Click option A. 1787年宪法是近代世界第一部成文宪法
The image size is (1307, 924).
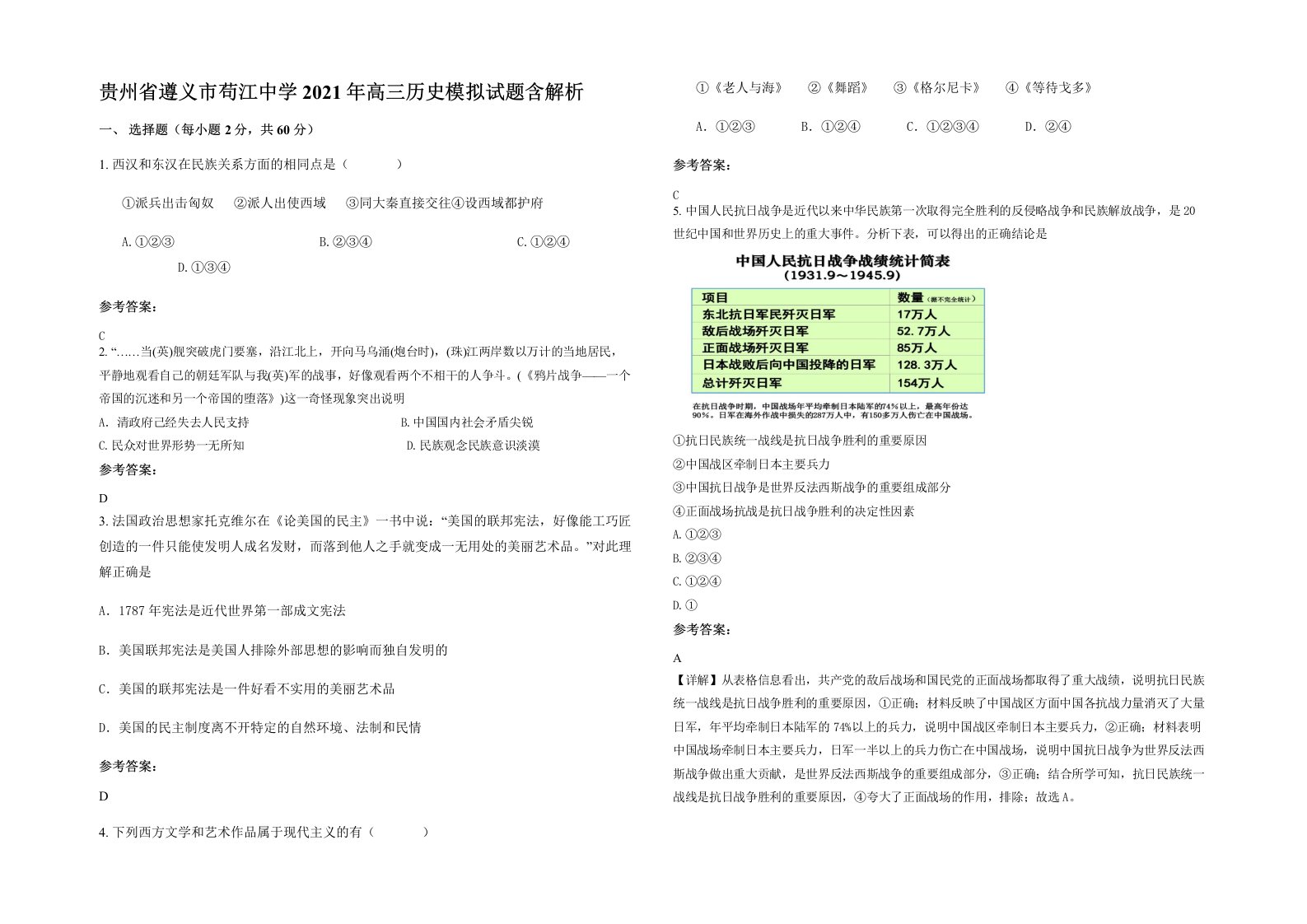[222, 611]
